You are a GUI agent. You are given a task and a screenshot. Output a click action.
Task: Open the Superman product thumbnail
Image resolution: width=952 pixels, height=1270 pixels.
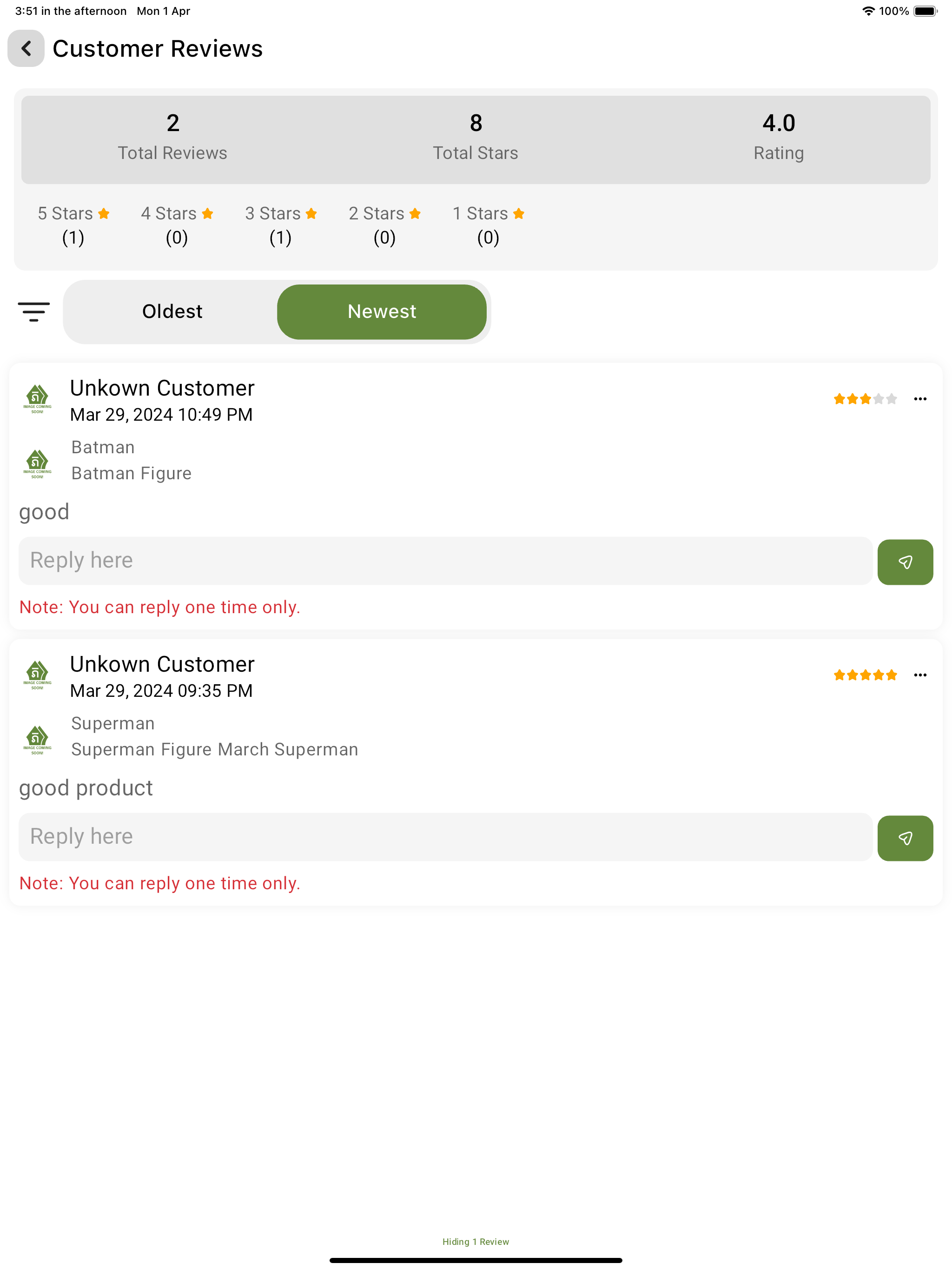point(37,740)
